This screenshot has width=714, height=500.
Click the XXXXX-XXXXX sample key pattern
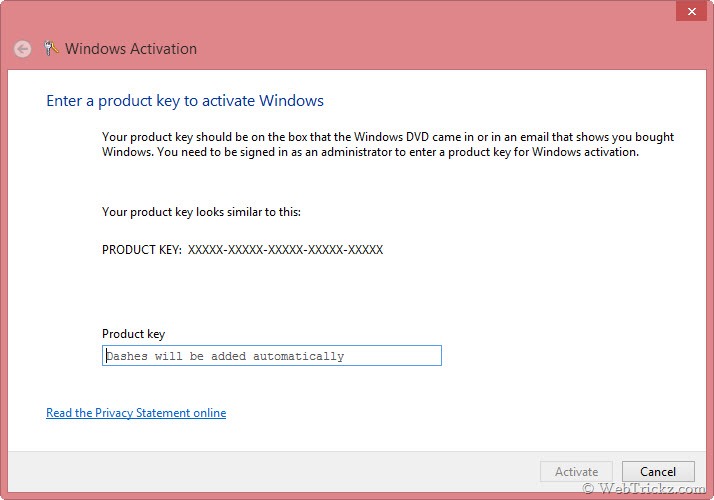tap(286, 250)
